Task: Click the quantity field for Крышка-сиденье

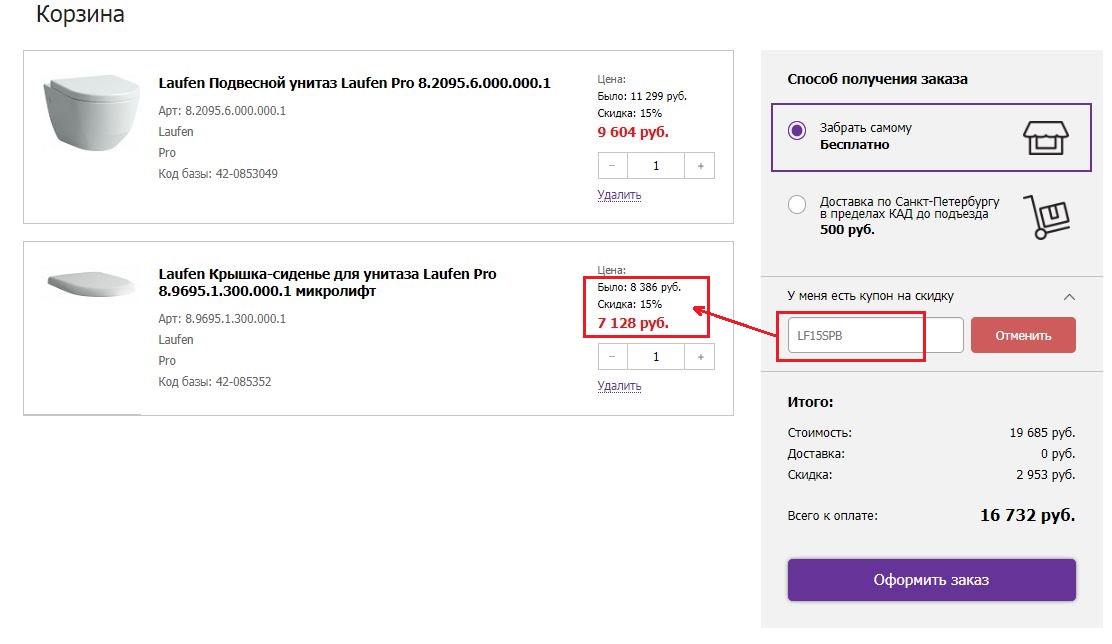Action: (x=656, y=357)
